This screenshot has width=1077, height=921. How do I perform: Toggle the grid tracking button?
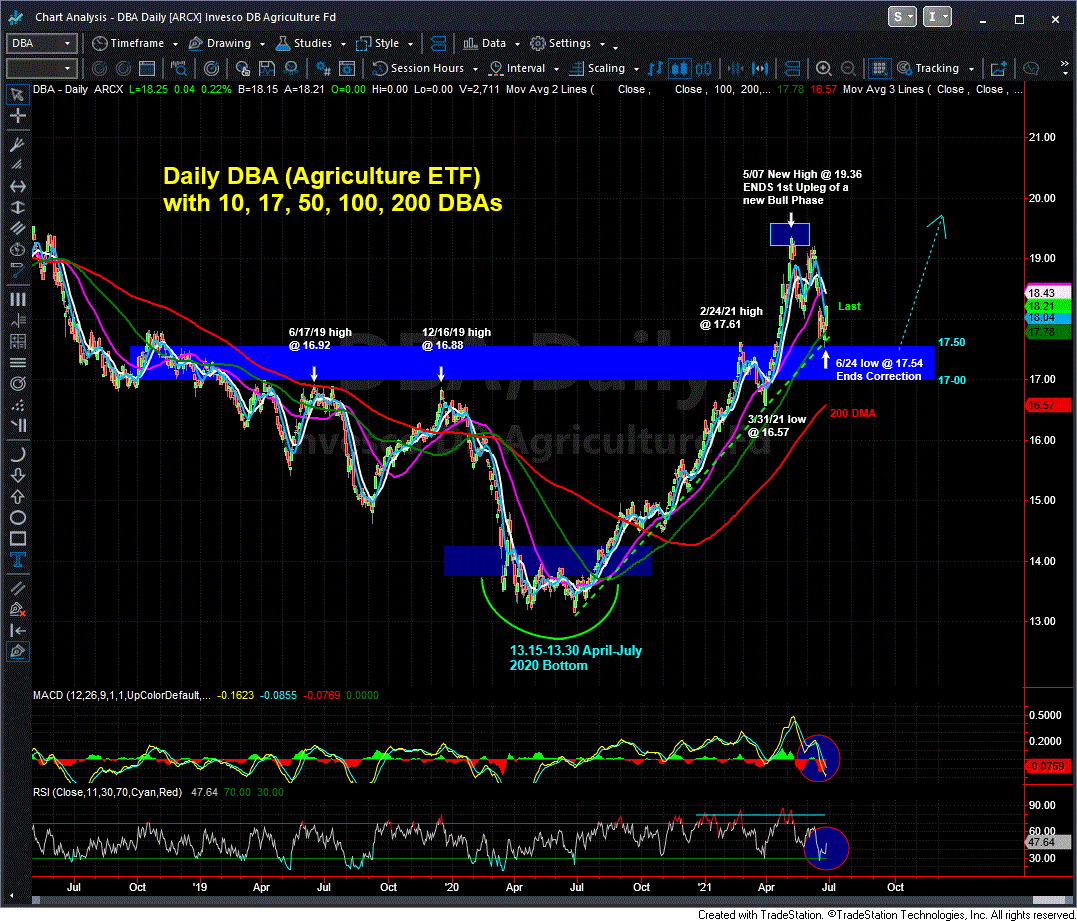point(878,68)
